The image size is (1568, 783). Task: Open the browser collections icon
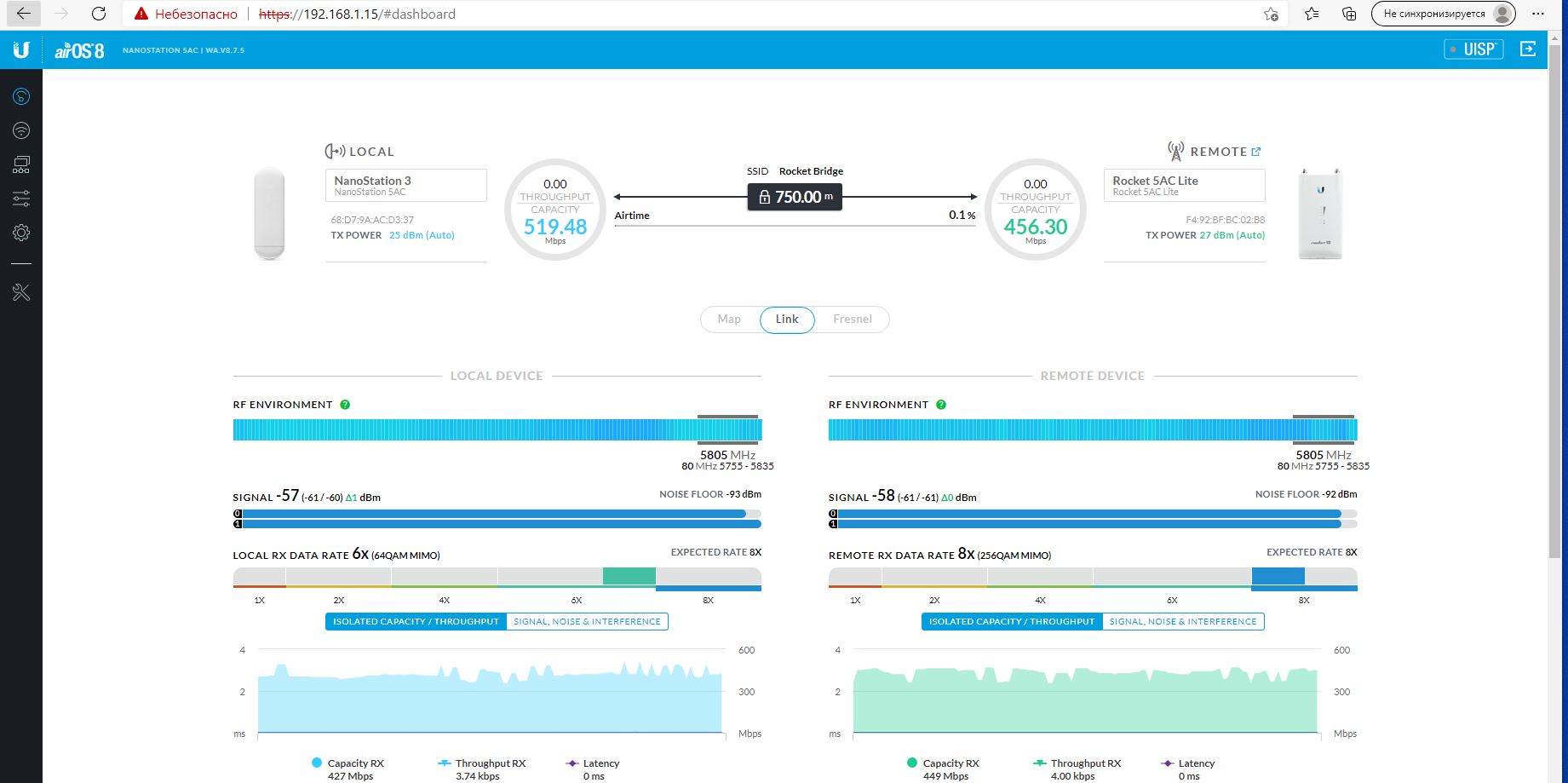[x=1349, y=14]
